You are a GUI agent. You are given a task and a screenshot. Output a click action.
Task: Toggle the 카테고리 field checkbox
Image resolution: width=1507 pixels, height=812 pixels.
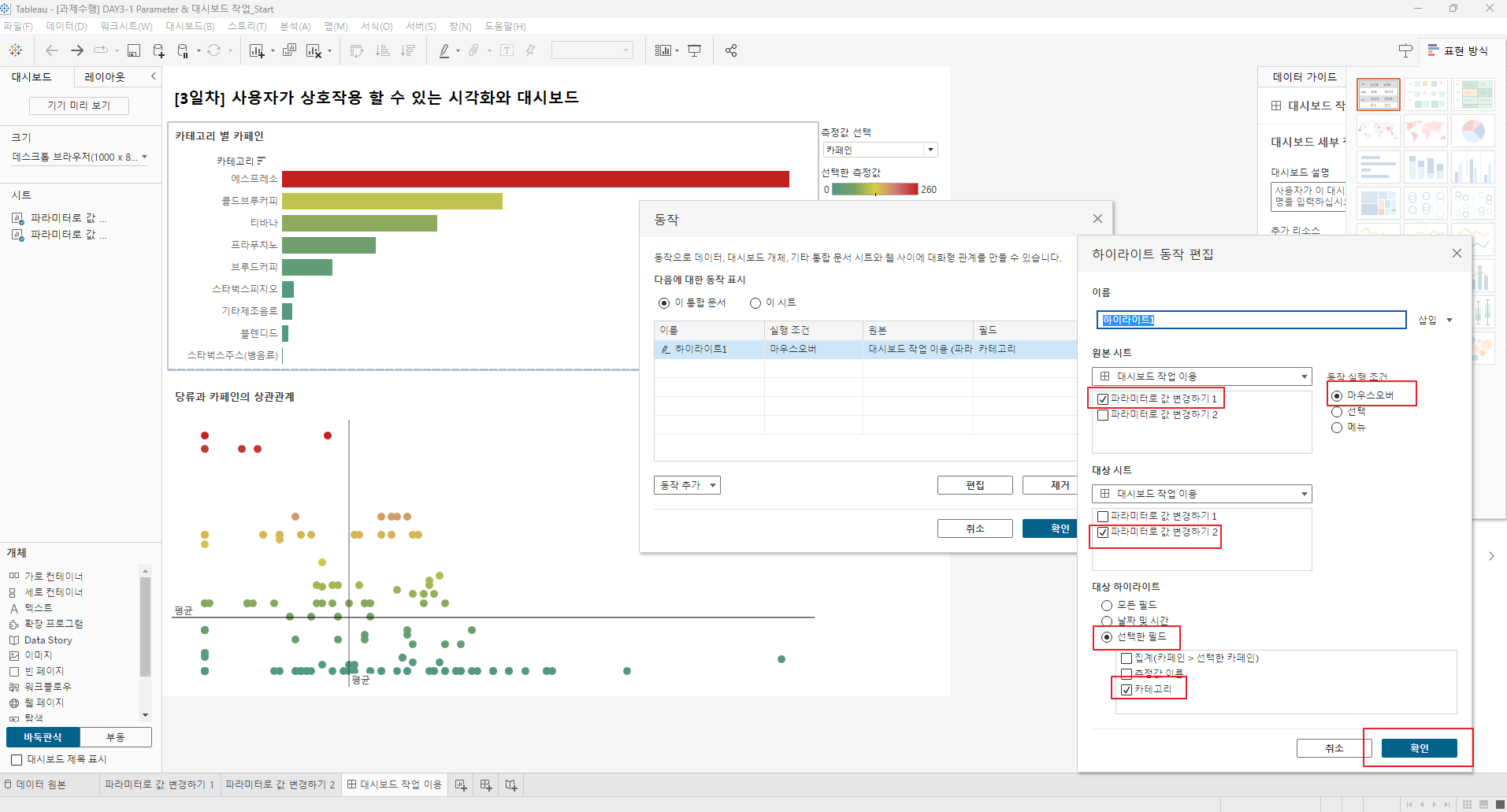coord(1127,690)
